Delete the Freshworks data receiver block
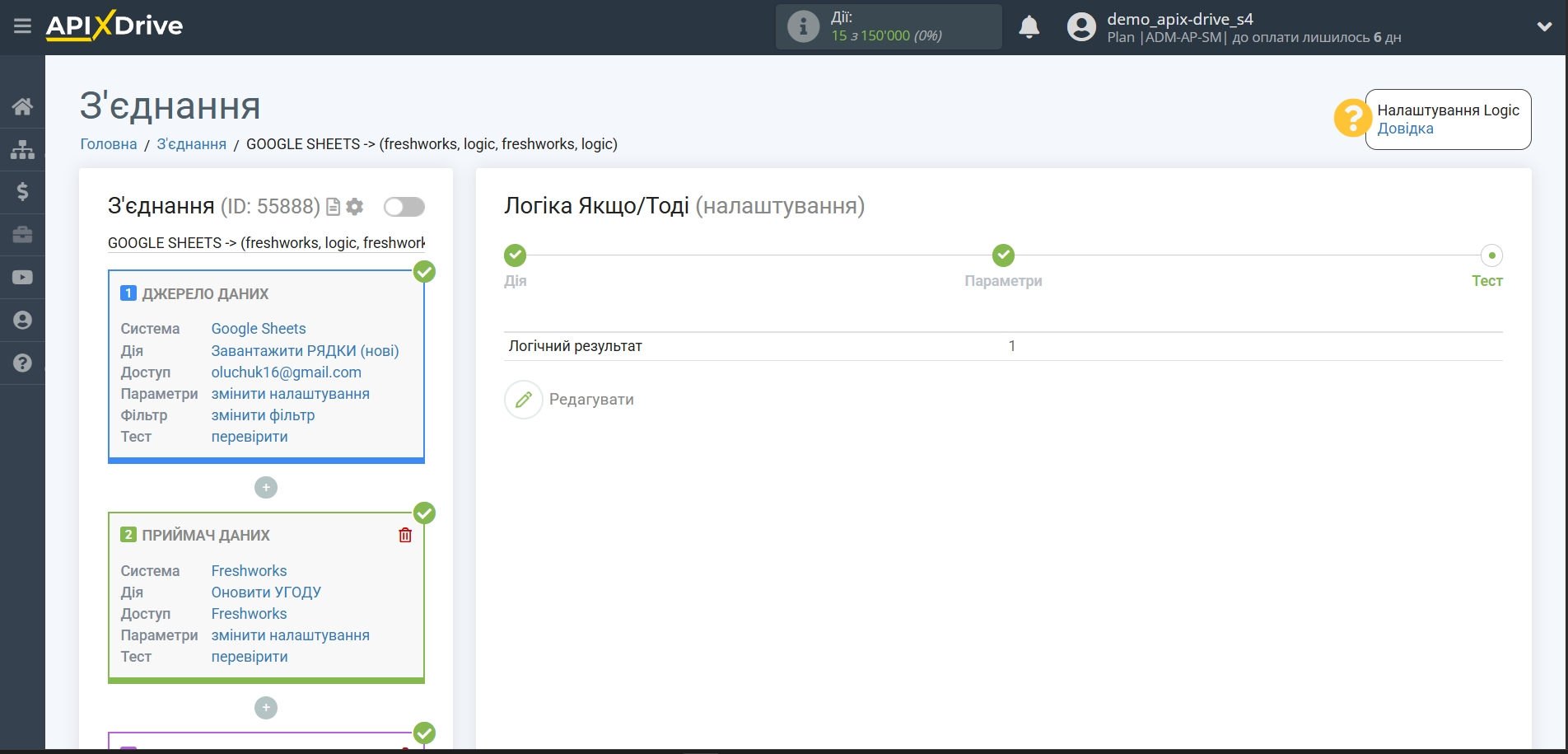Screen dimensions: 1568x754 [x=405, y=536]
